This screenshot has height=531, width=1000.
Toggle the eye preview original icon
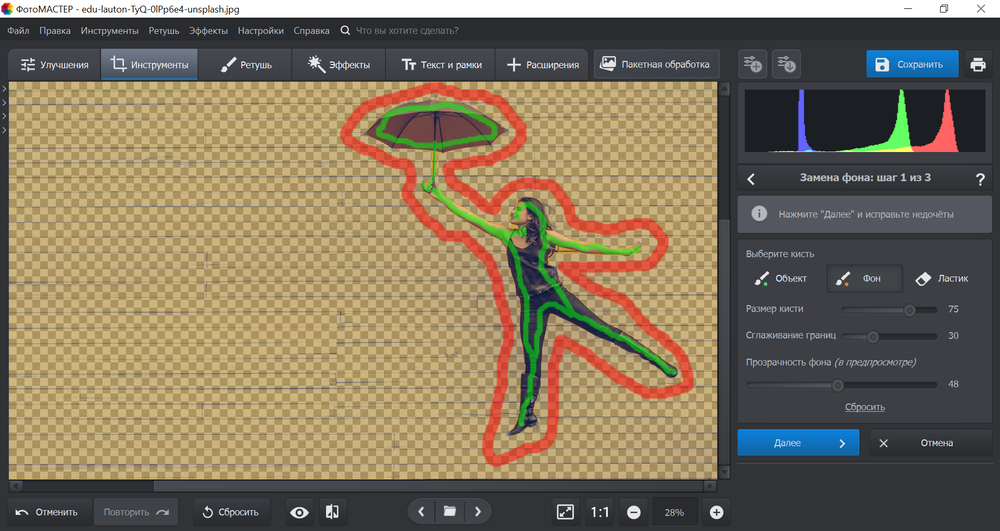tap(299, 512)
